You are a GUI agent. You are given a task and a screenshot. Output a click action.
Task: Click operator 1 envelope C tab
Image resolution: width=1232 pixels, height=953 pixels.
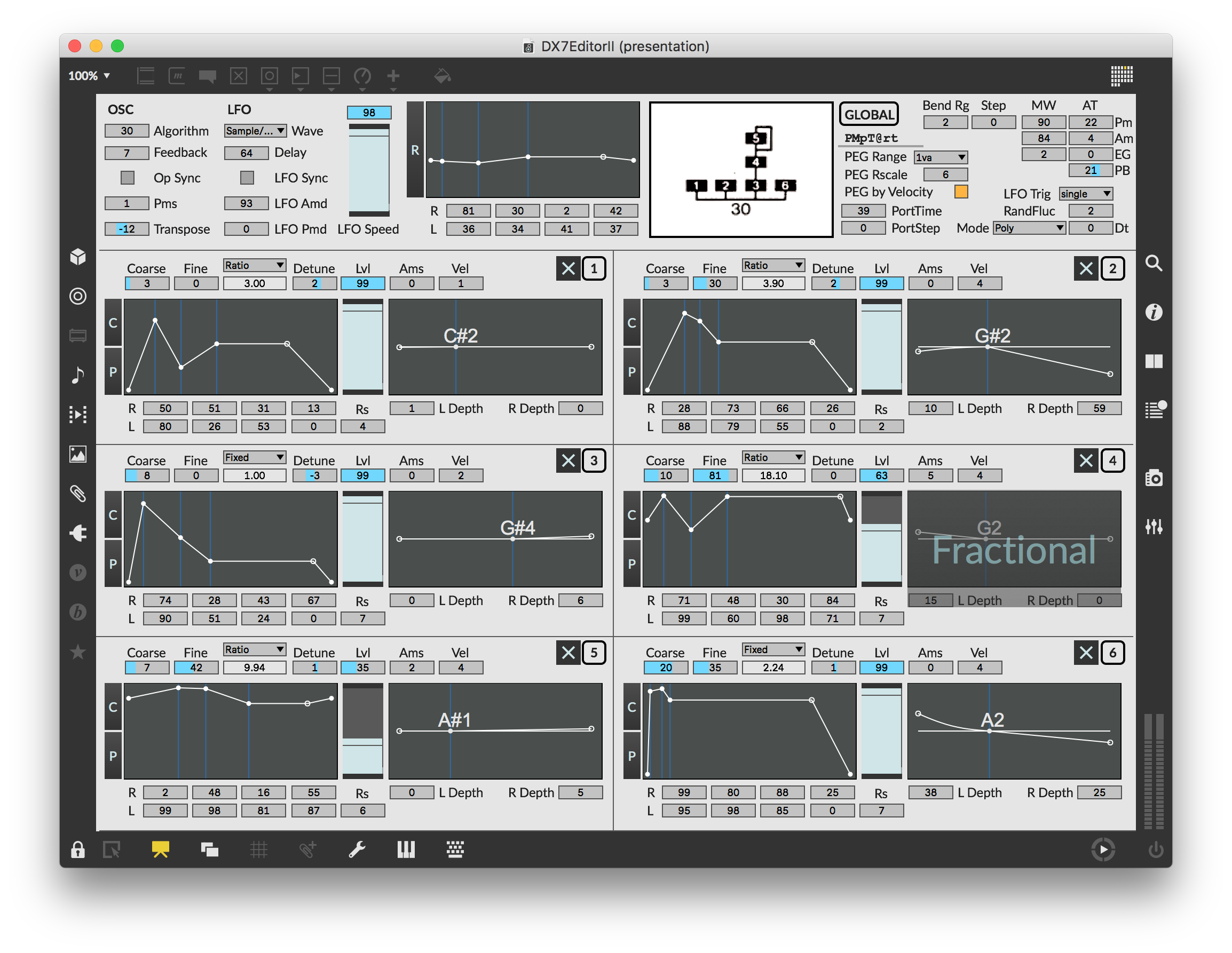pyautogui.click(x=113, y=322)
